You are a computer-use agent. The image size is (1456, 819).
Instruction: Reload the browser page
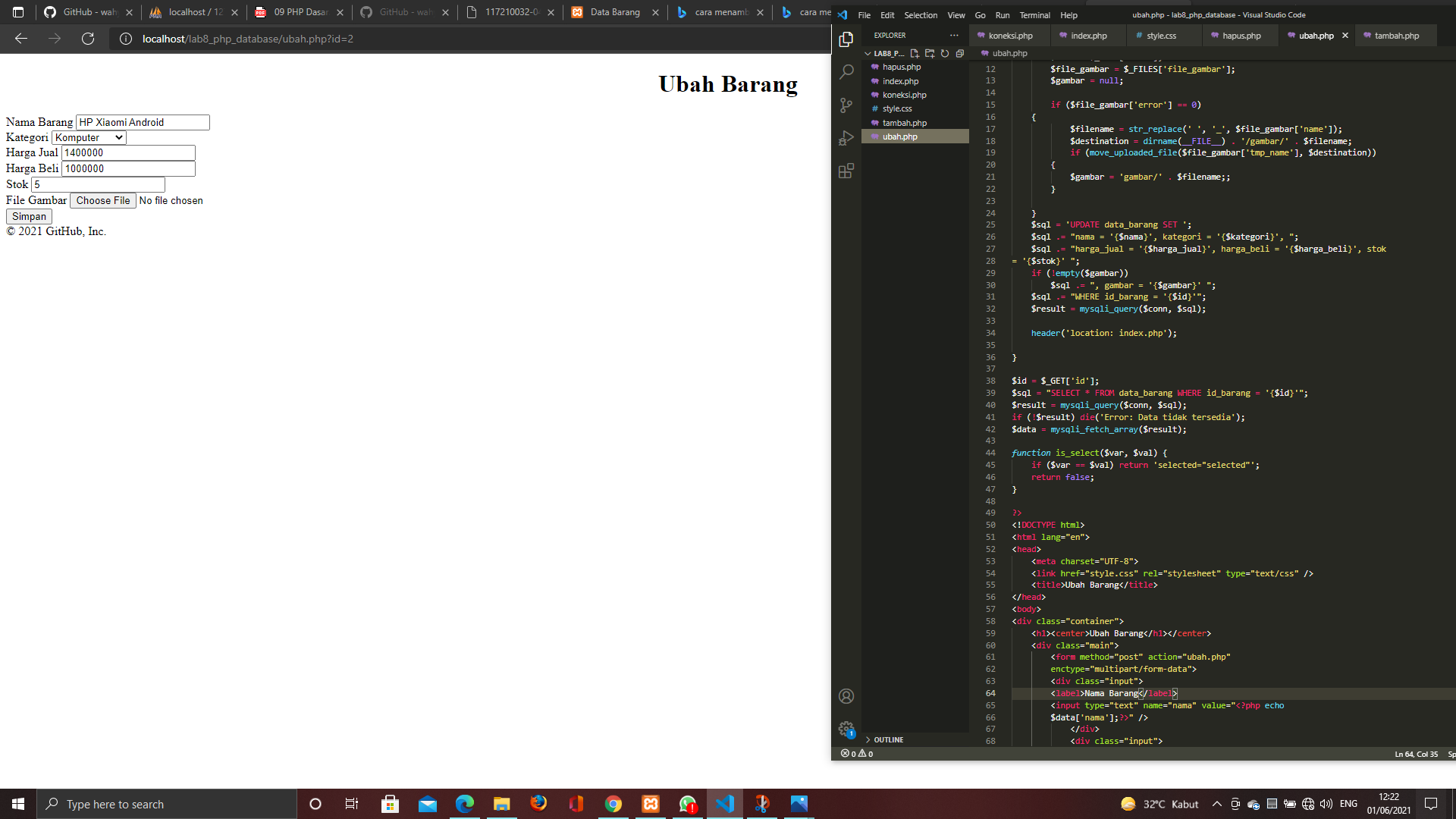point(88,39)
